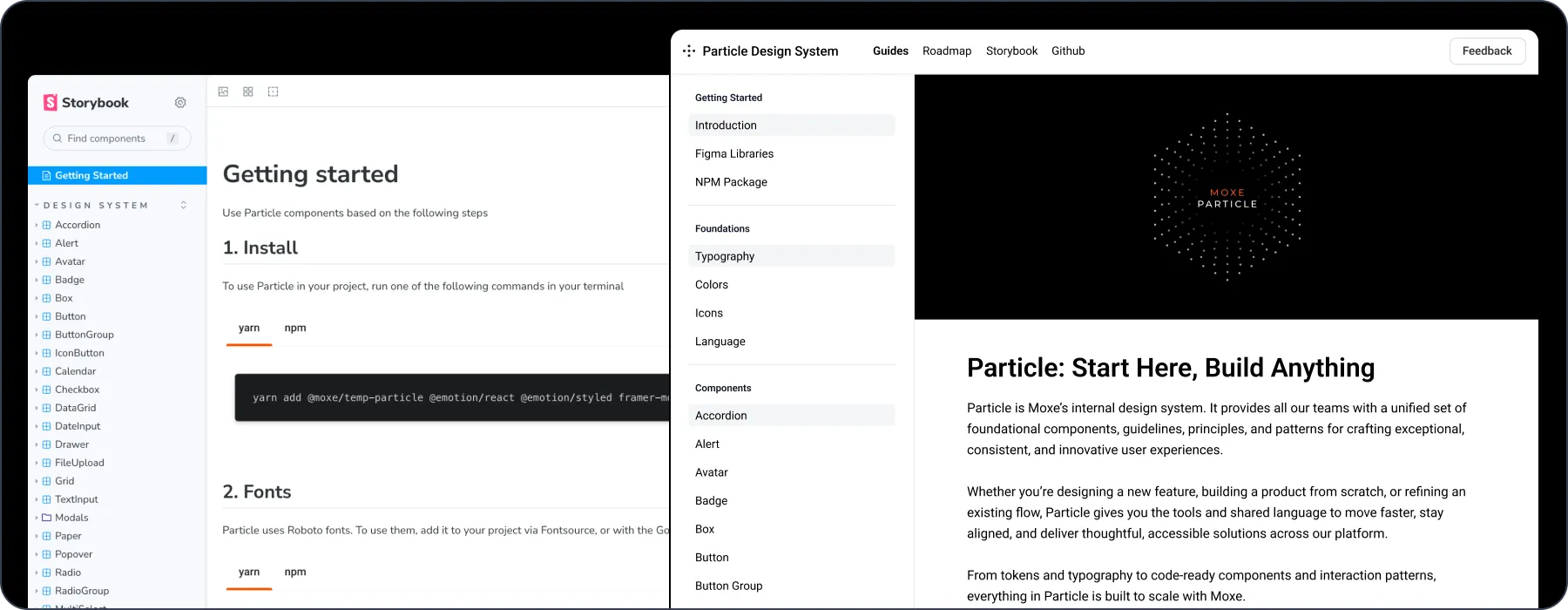Open Github in Particle top navigation

(x=1068, y=51)
